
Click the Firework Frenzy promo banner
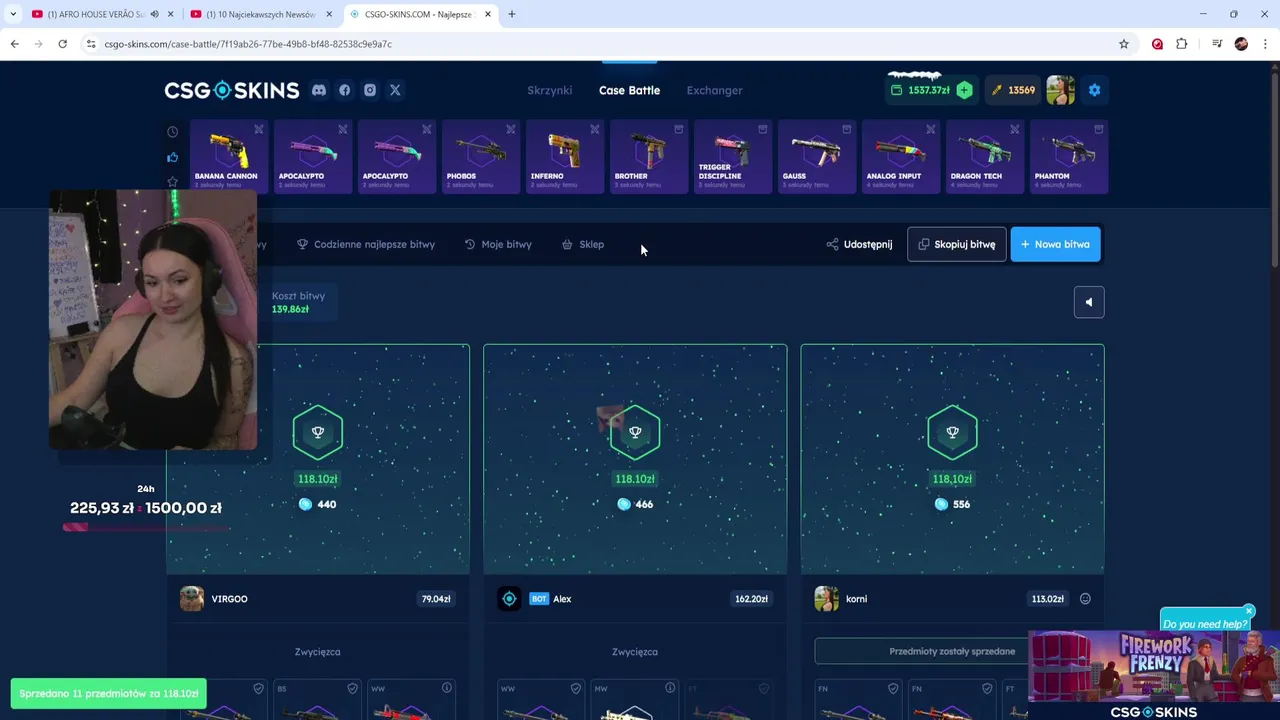coord(1154,666)
